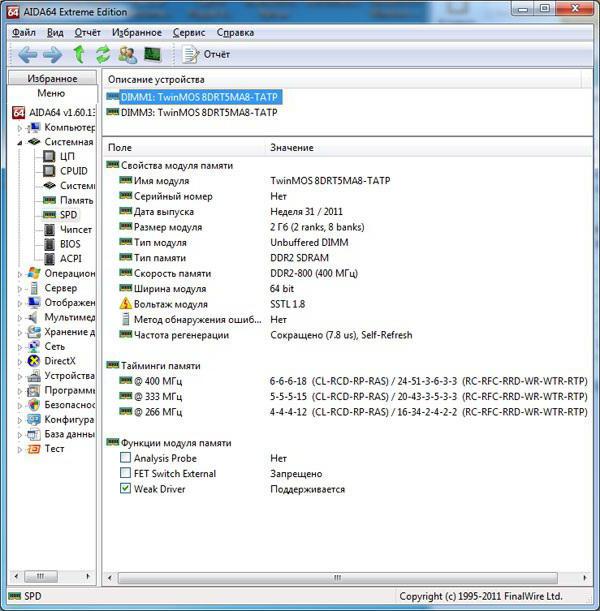Click the DirectX tree icon
Viewport: 600px width, 611px height.
(x=34, y=361)
